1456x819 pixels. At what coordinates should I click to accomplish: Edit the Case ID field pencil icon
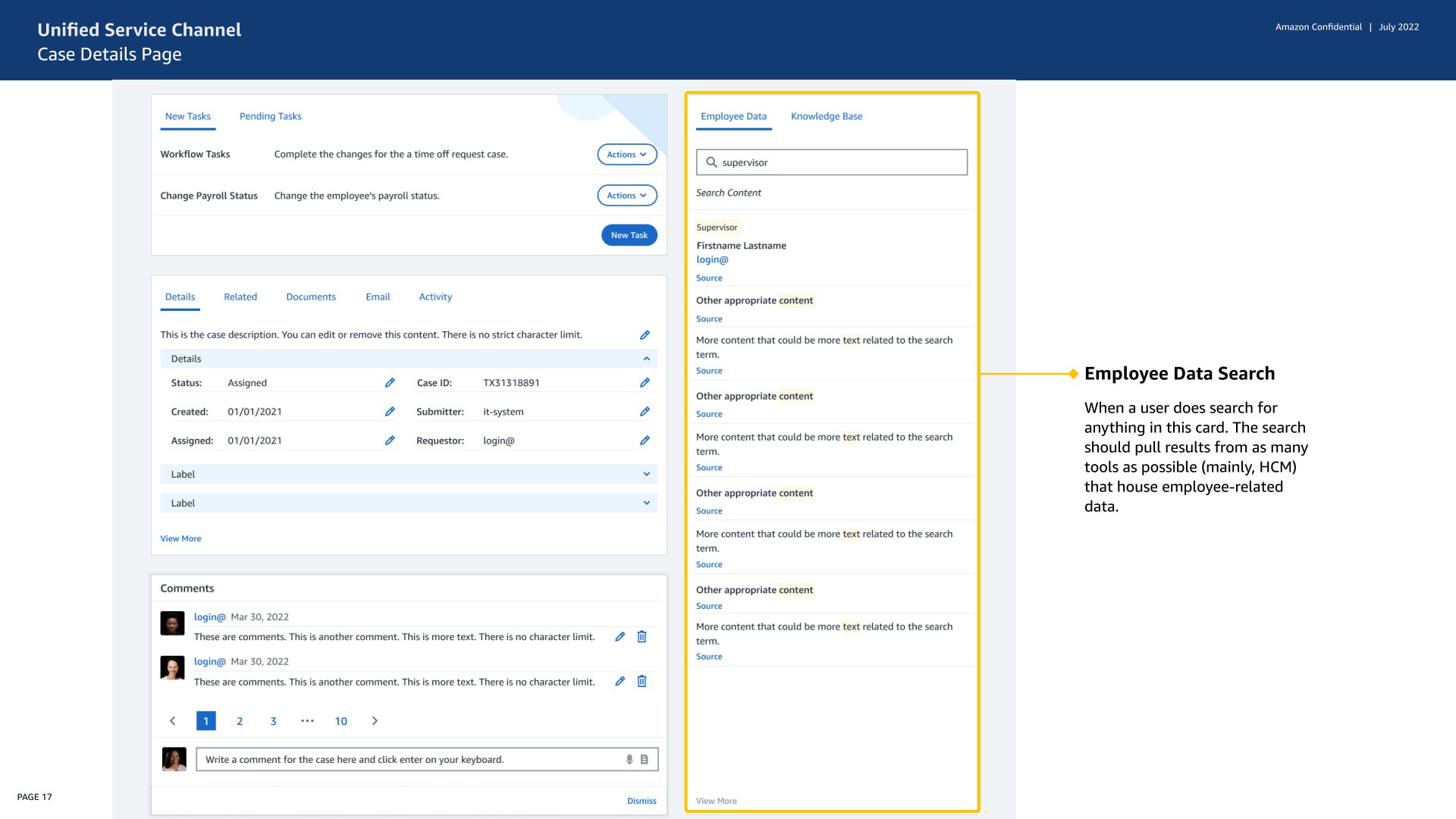point(645,383)
